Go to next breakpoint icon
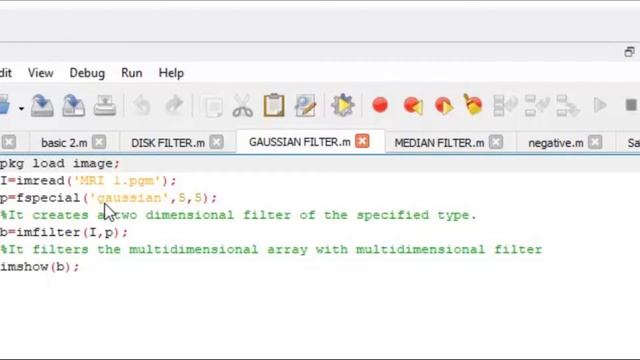Image resolution: width=640 pixels, height=360 pixels. click(x=444, y=105)
